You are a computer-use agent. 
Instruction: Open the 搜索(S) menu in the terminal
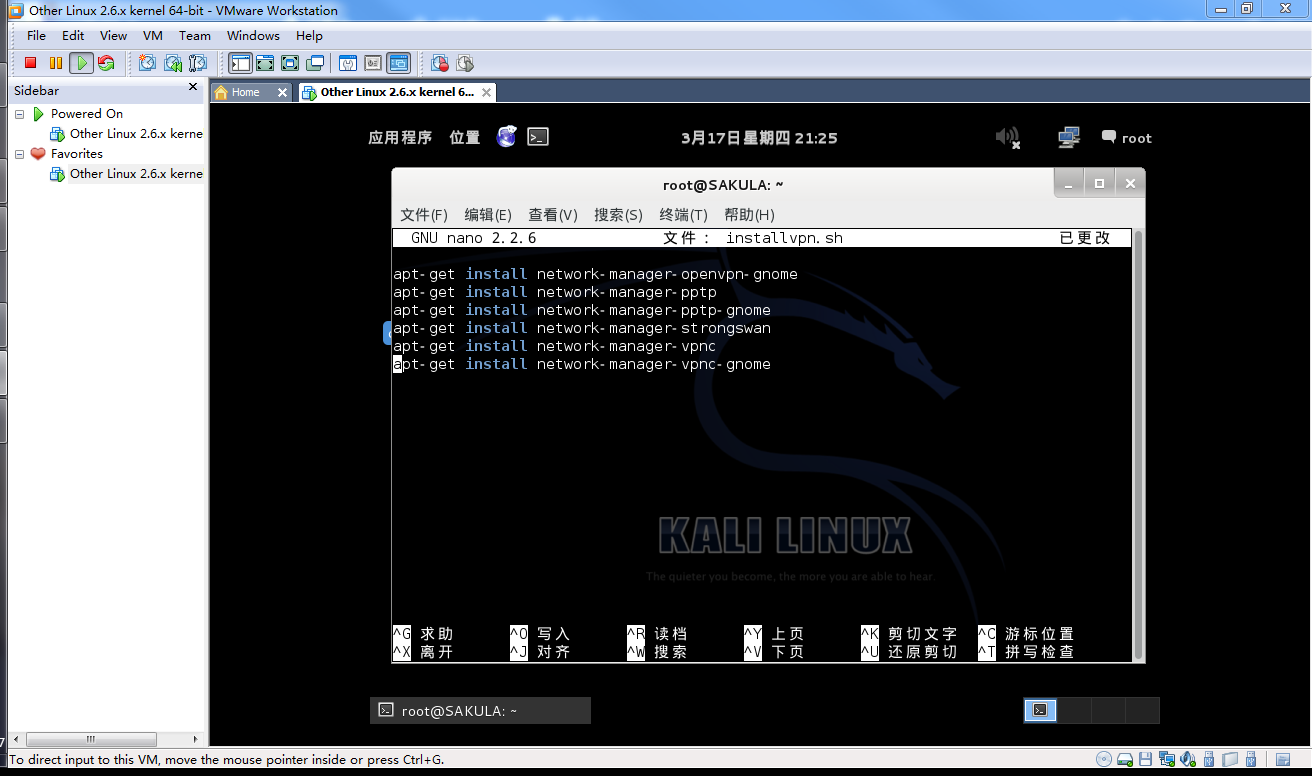tap(619, 215)
